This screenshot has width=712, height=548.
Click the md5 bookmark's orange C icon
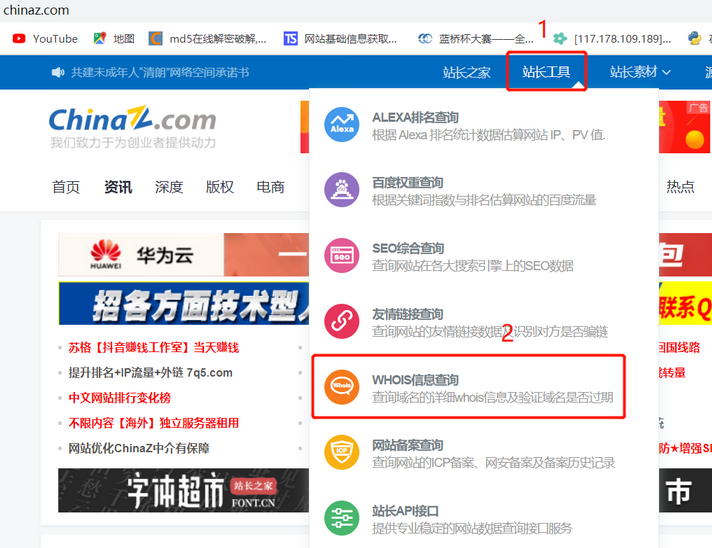point(155,39)
